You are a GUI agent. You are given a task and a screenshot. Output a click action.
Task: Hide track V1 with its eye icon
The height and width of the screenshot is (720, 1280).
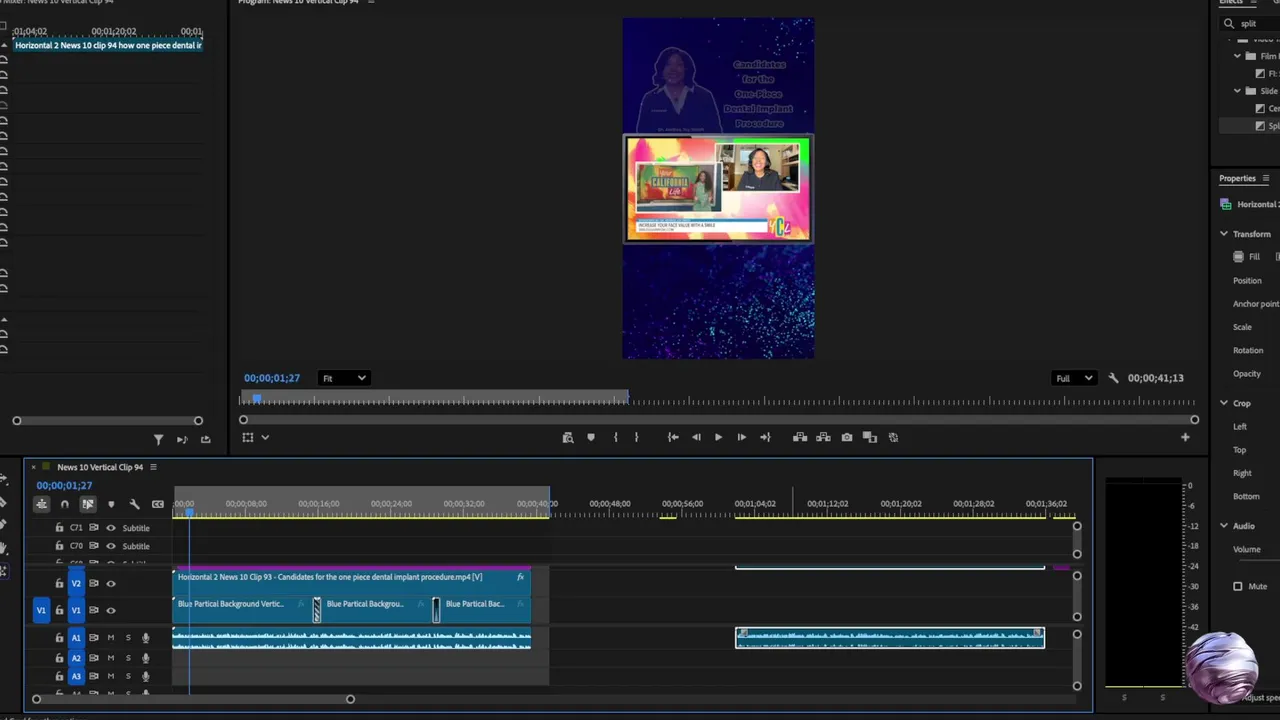[111, 610]
